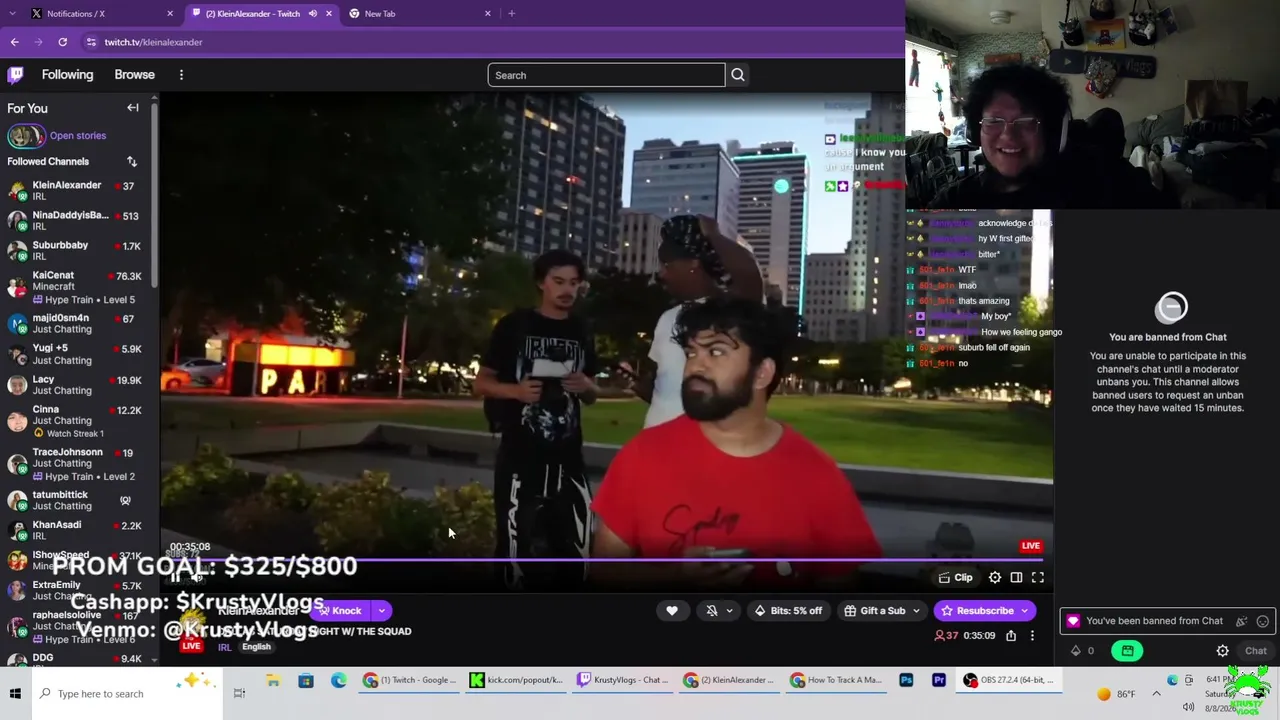This screenshot has width=1280, height=720.
Task: Click the search magnifier button
Action: [x=738, y=75]
